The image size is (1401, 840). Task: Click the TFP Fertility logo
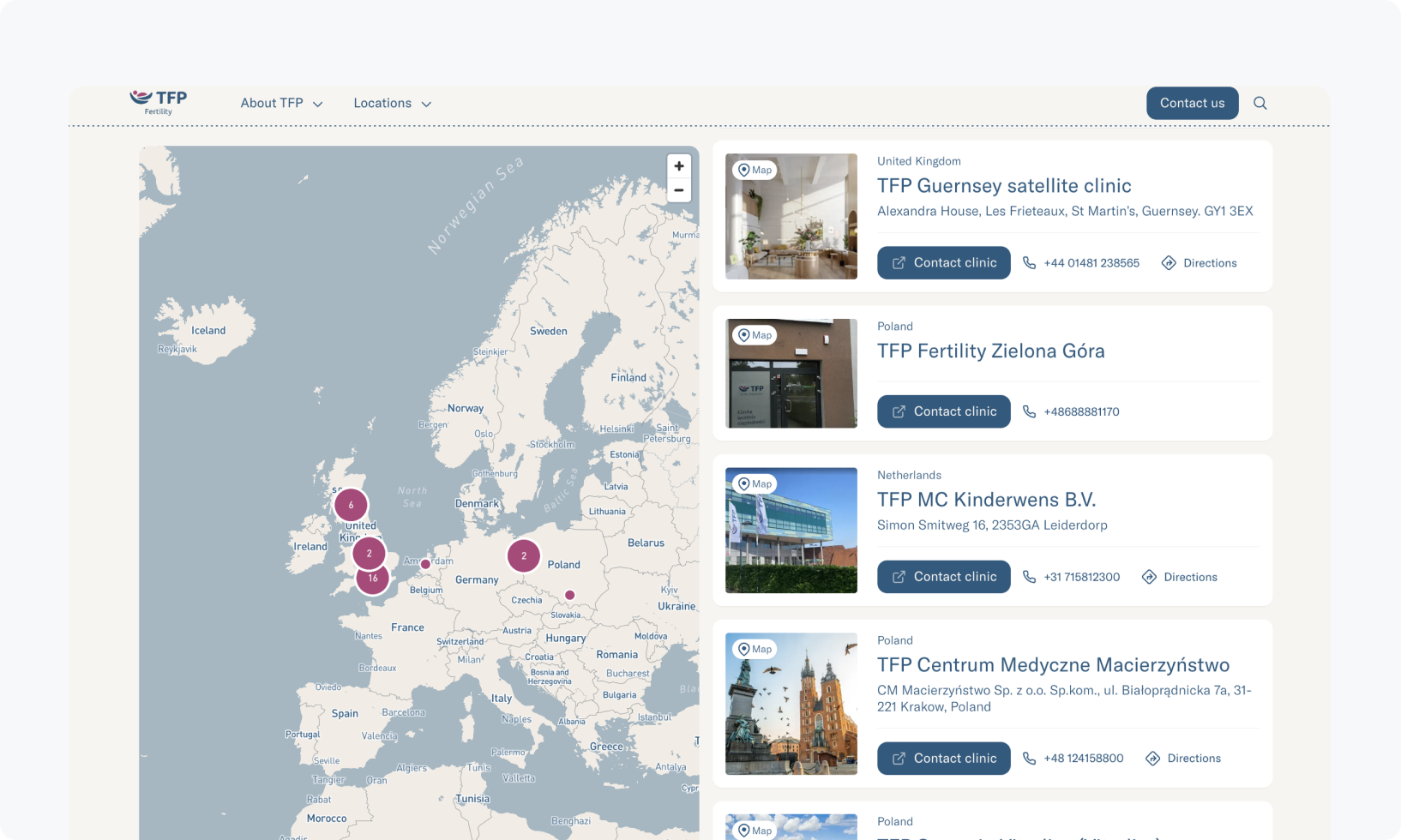[159, 102]
